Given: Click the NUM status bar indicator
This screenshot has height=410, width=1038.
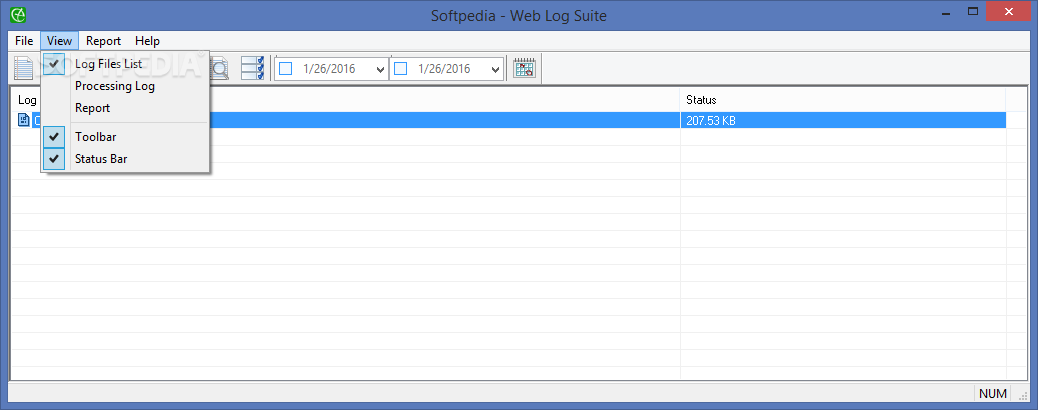Looking at the screenshot, I should [x=992, y=393].
